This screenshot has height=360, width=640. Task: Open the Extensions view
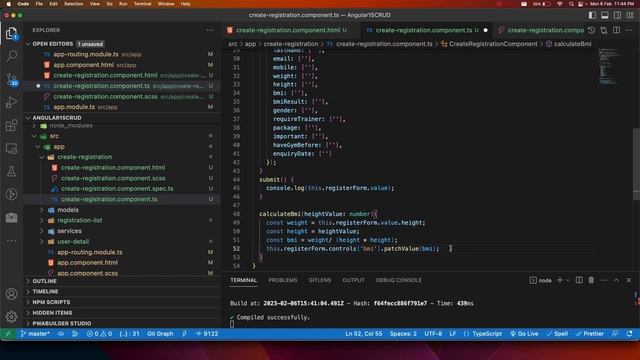(11, 125)
